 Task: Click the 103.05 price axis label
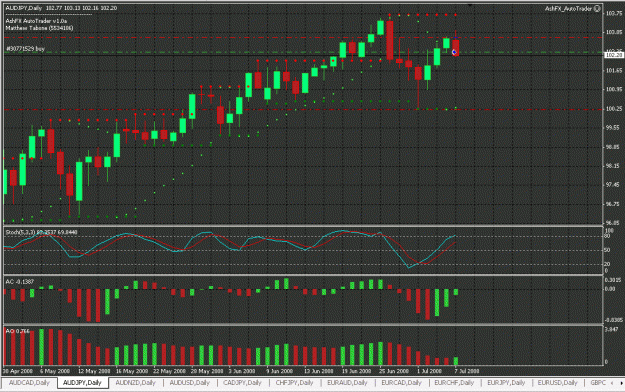click(614, 33)
